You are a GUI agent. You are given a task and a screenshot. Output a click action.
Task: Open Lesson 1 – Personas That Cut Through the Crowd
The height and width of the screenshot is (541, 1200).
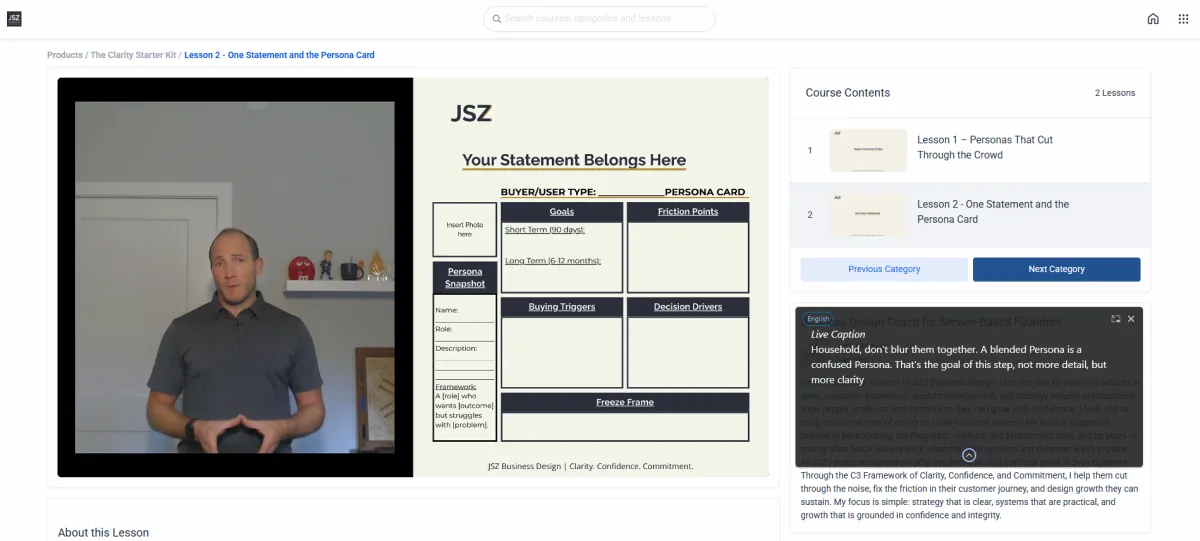(x=970, y=150)
